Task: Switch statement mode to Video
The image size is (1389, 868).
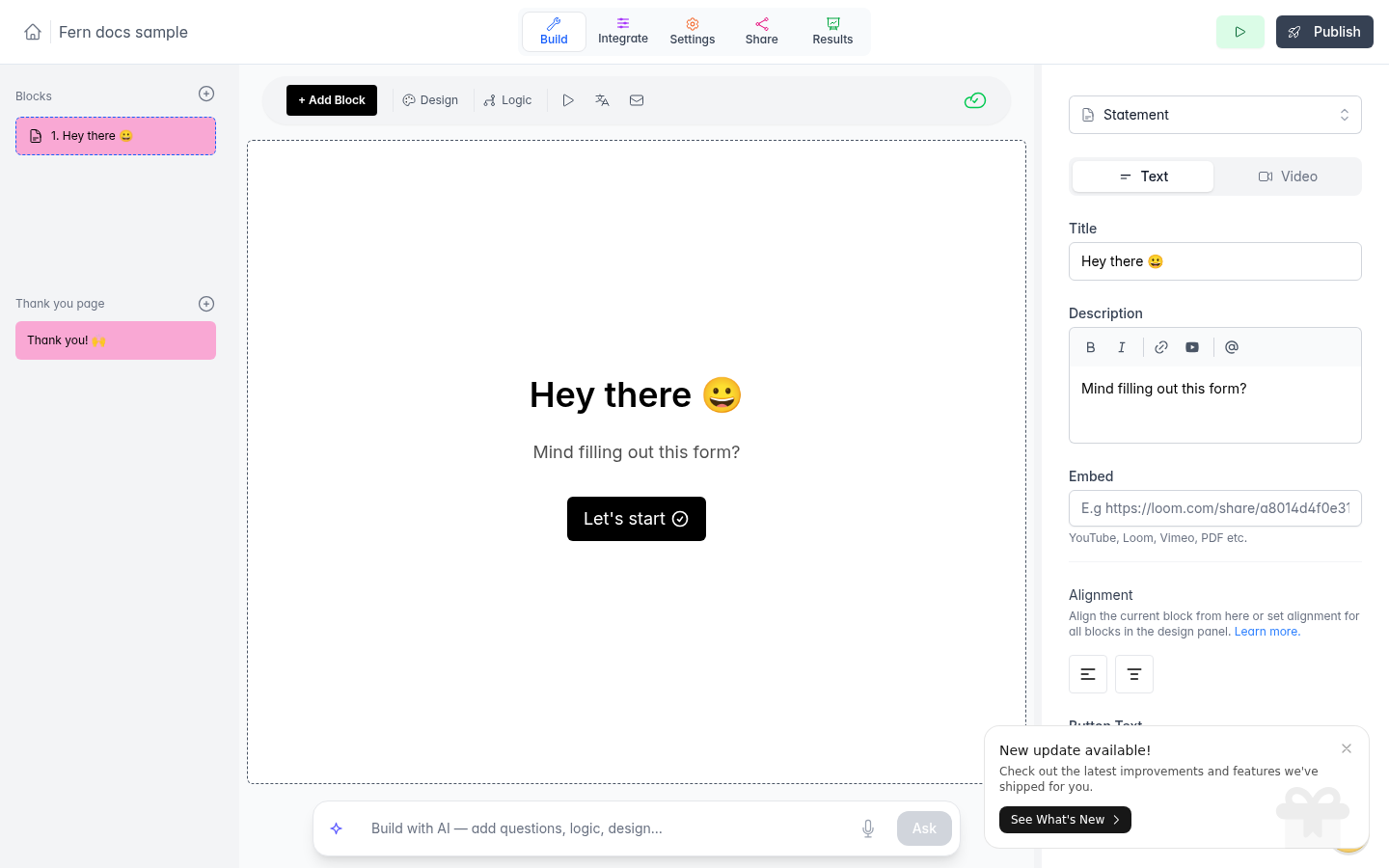Action: click(x=1288, y=176)
